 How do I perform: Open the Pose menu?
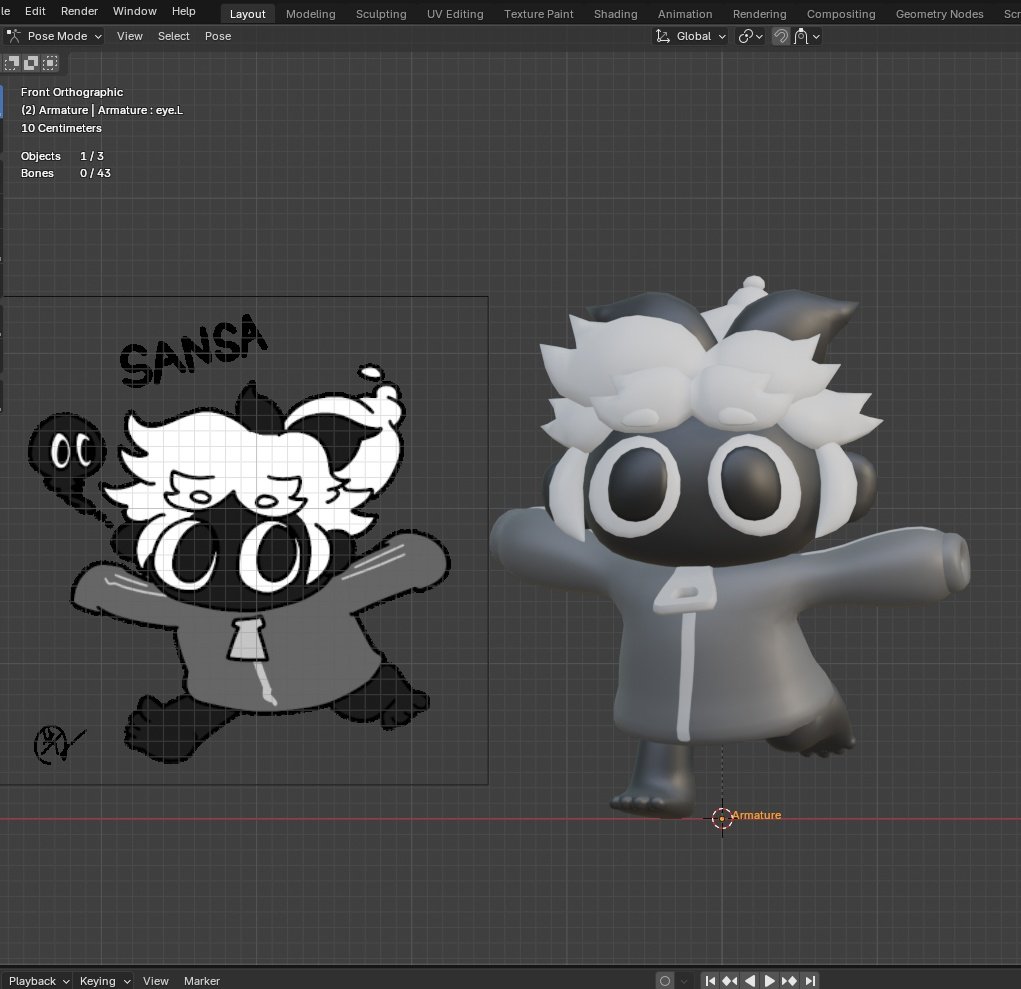[217, 36]
